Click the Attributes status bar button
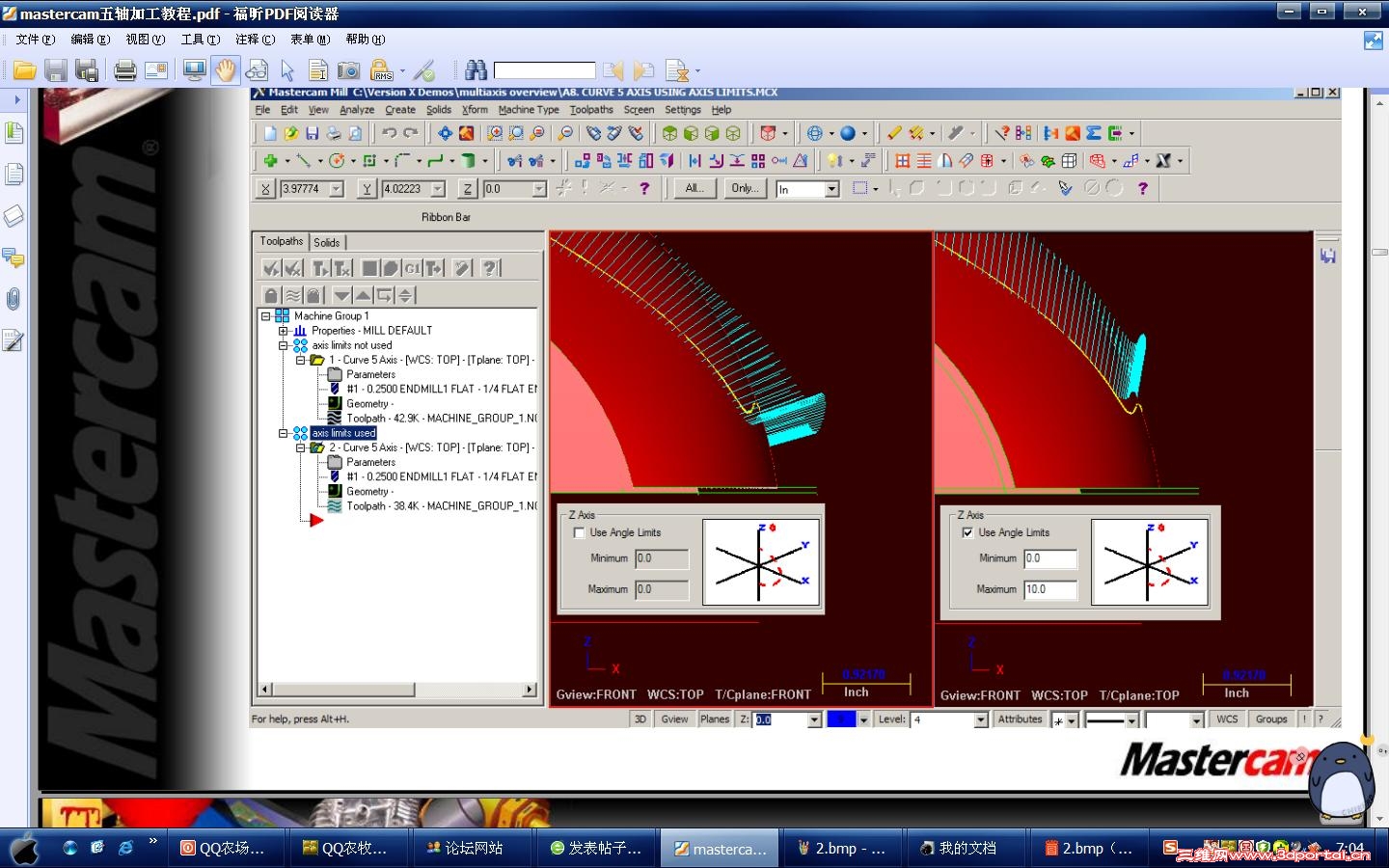 click(x=1021, y=719)
